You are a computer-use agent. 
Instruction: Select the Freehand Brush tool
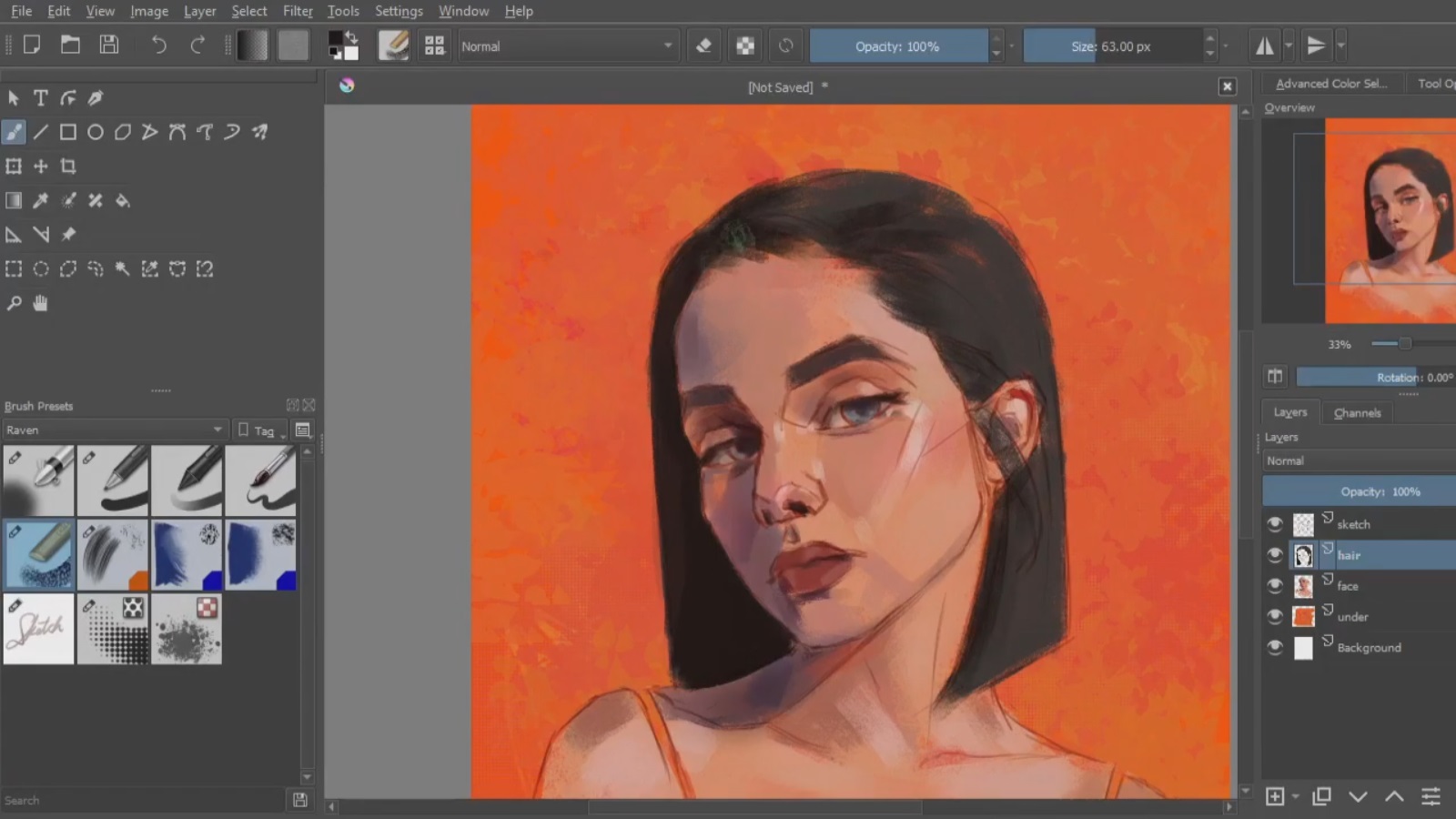(14, 132)
